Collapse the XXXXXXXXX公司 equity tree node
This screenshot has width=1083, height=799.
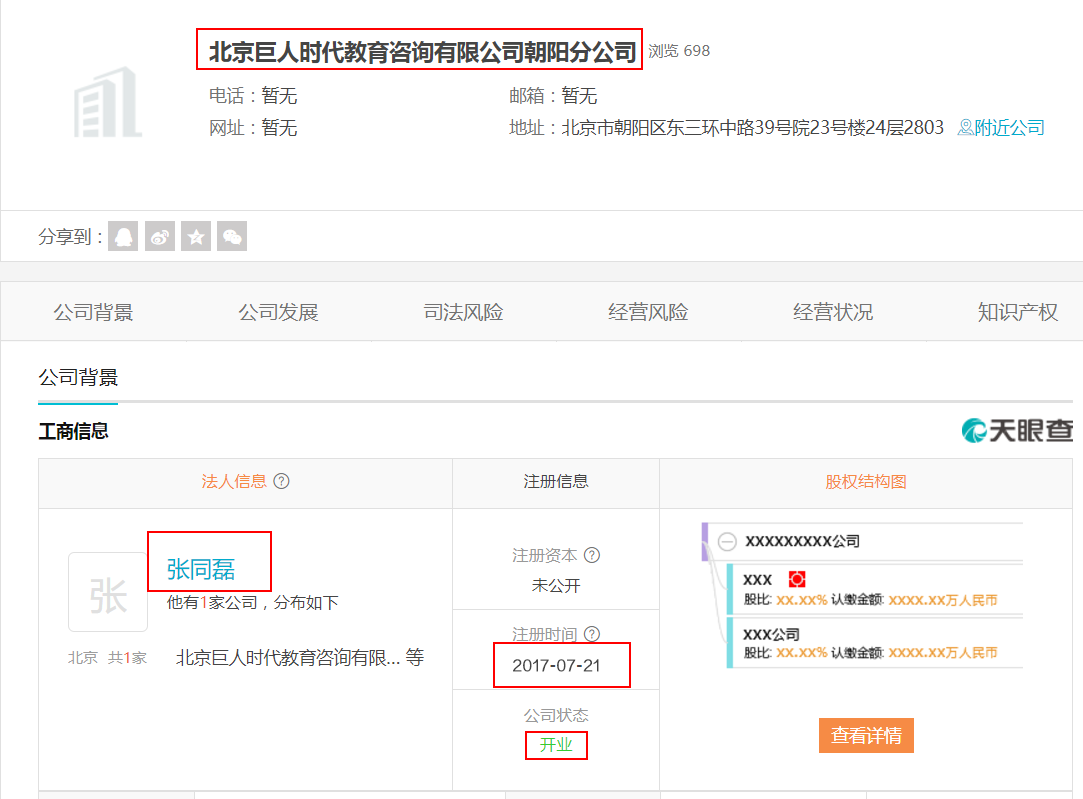[728, 541]
